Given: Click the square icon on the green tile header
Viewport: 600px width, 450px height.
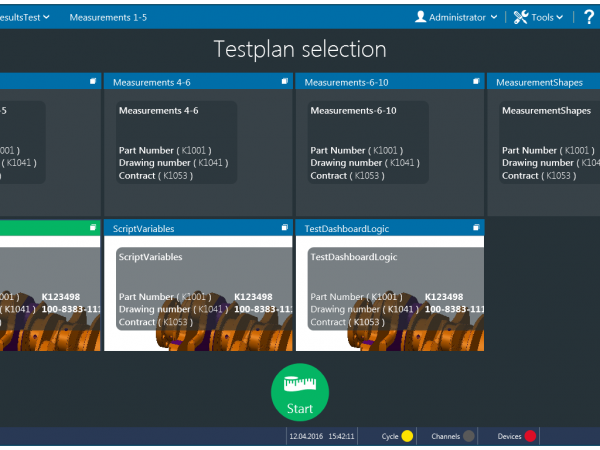Looking at the screenshot, I should [x=93, y=228].
